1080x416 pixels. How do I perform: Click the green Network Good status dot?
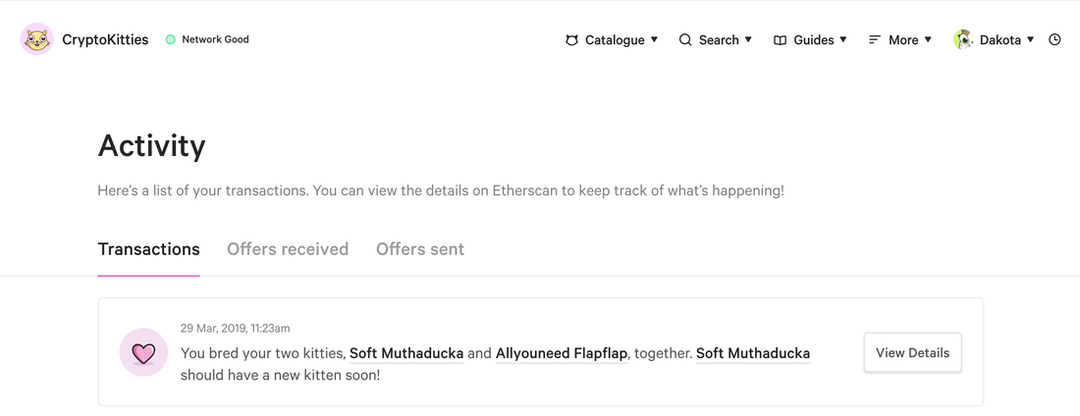click(x=170, y=40)
